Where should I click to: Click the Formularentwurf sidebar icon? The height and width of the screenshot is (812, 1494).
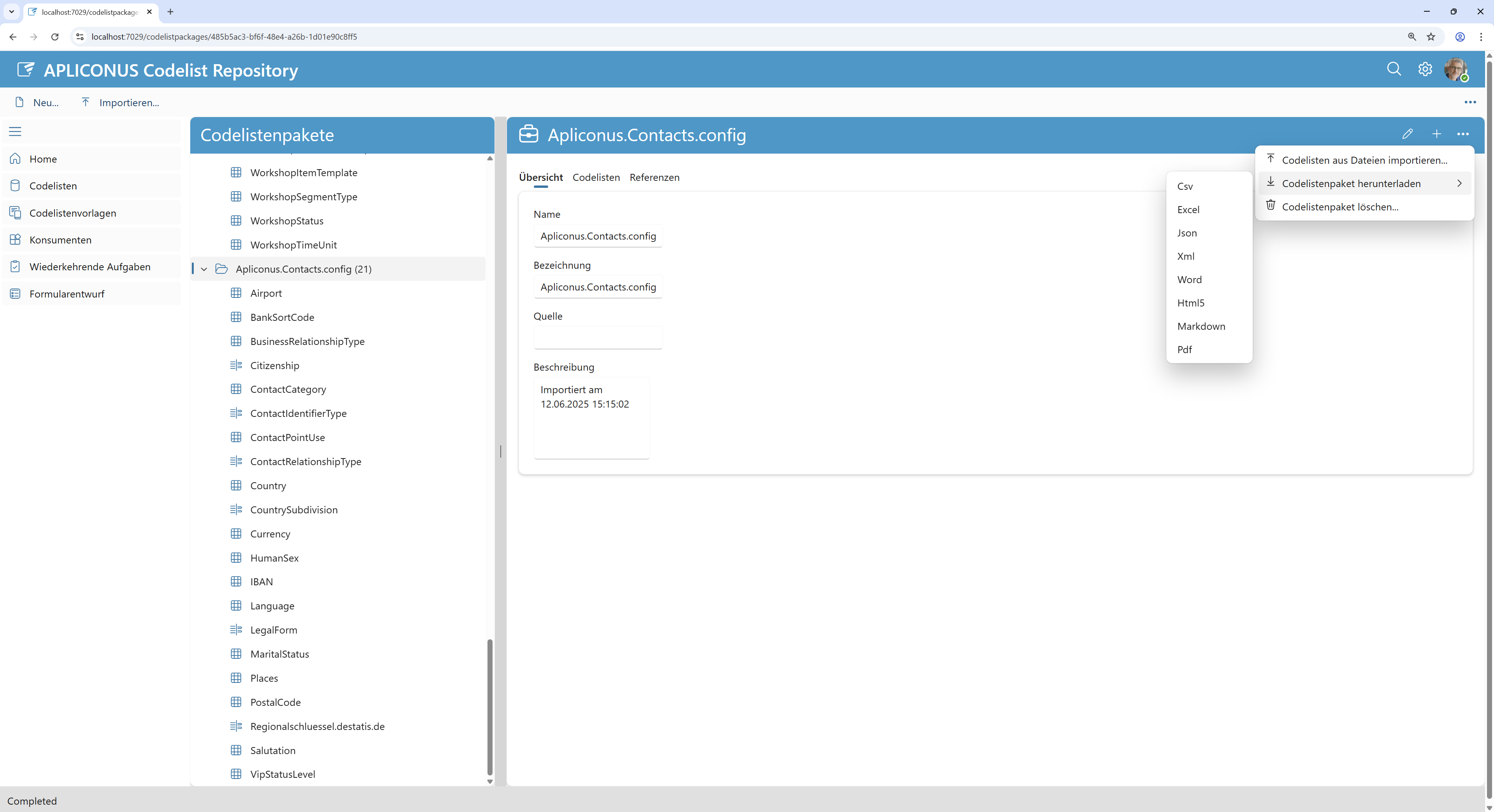click(16, 294)
